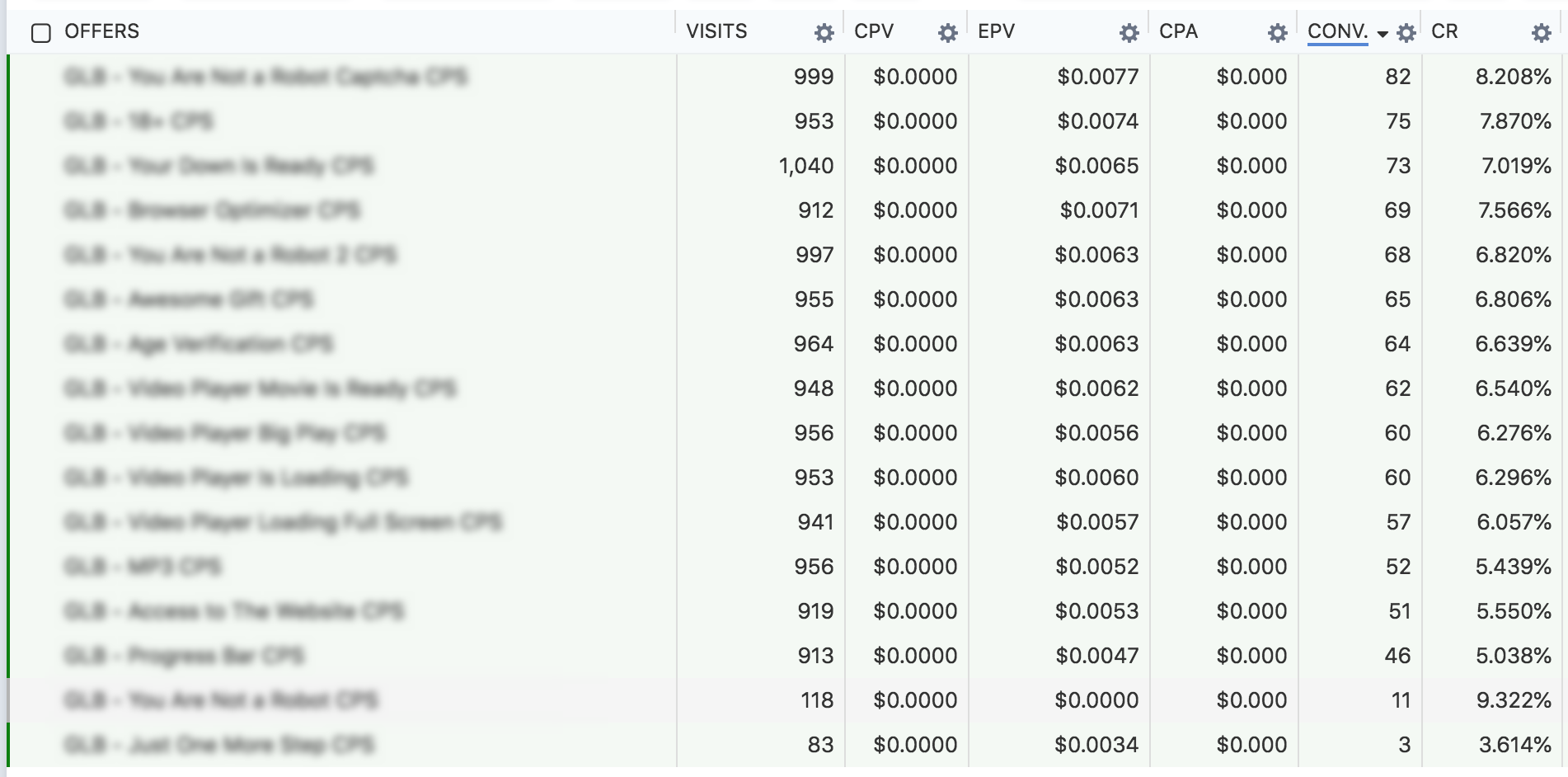This screenshot has height=777, width=1568.
Task: Open the CPA column settings gear
Action: coord(1277,33)
